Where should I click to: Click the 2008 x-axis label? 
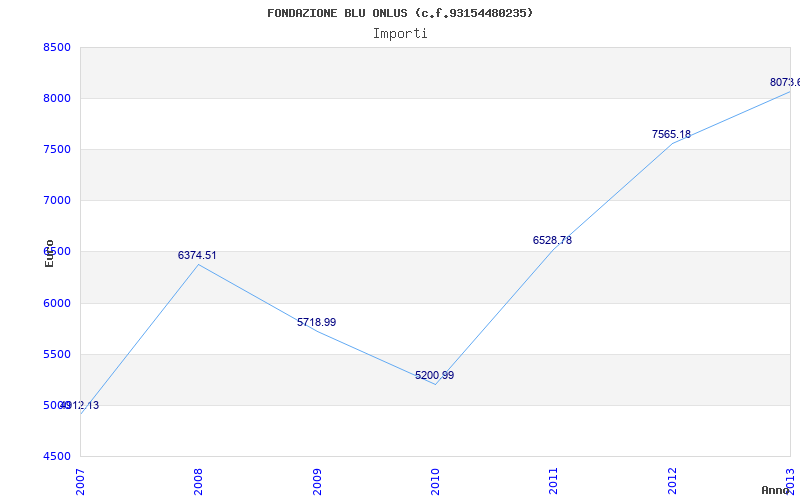click(x=198, y=481)
